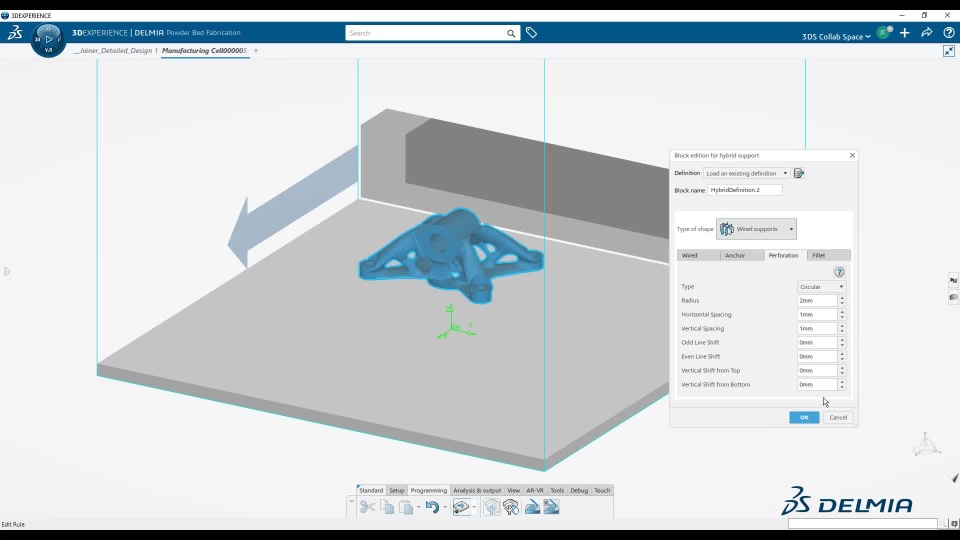Open the View action bar tab
960x540 pixels.
[513, 490]
